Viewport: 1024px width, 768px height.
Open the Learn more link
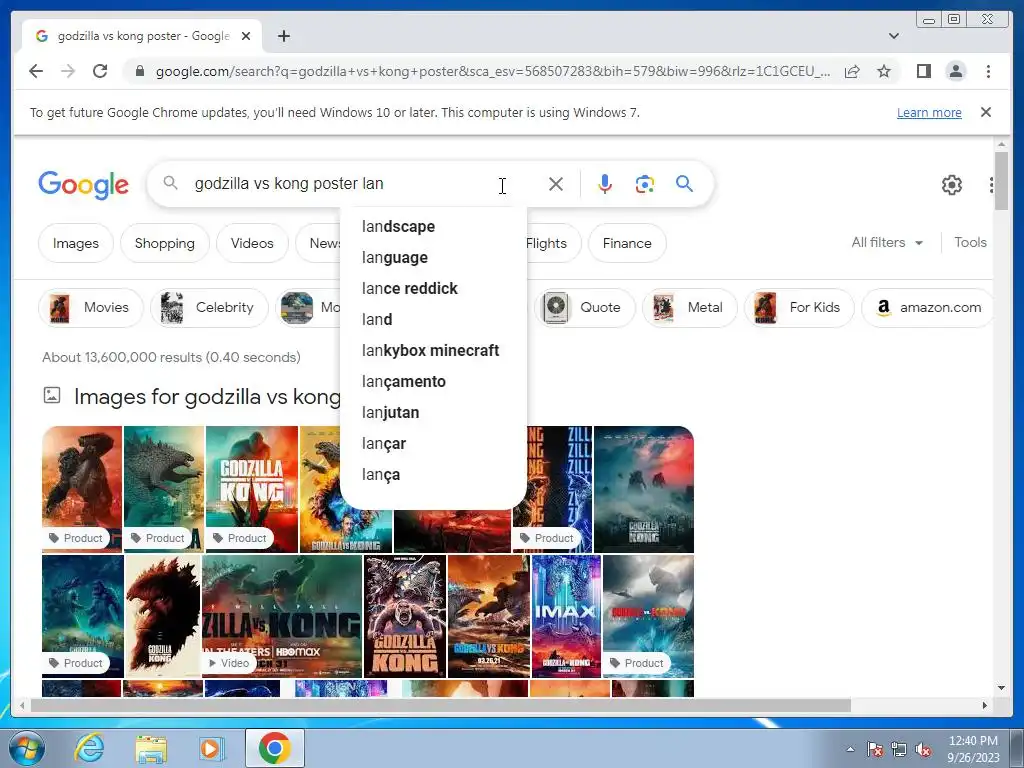click(929, 112)
